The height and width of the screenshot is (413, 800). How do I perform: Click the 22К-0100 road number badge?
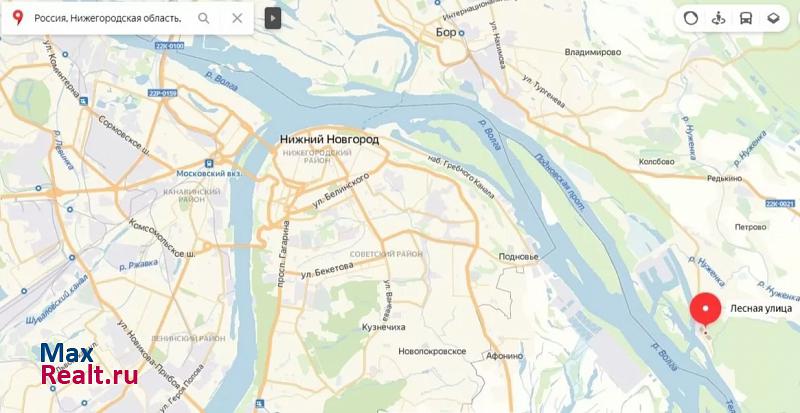tap(169, 46)
